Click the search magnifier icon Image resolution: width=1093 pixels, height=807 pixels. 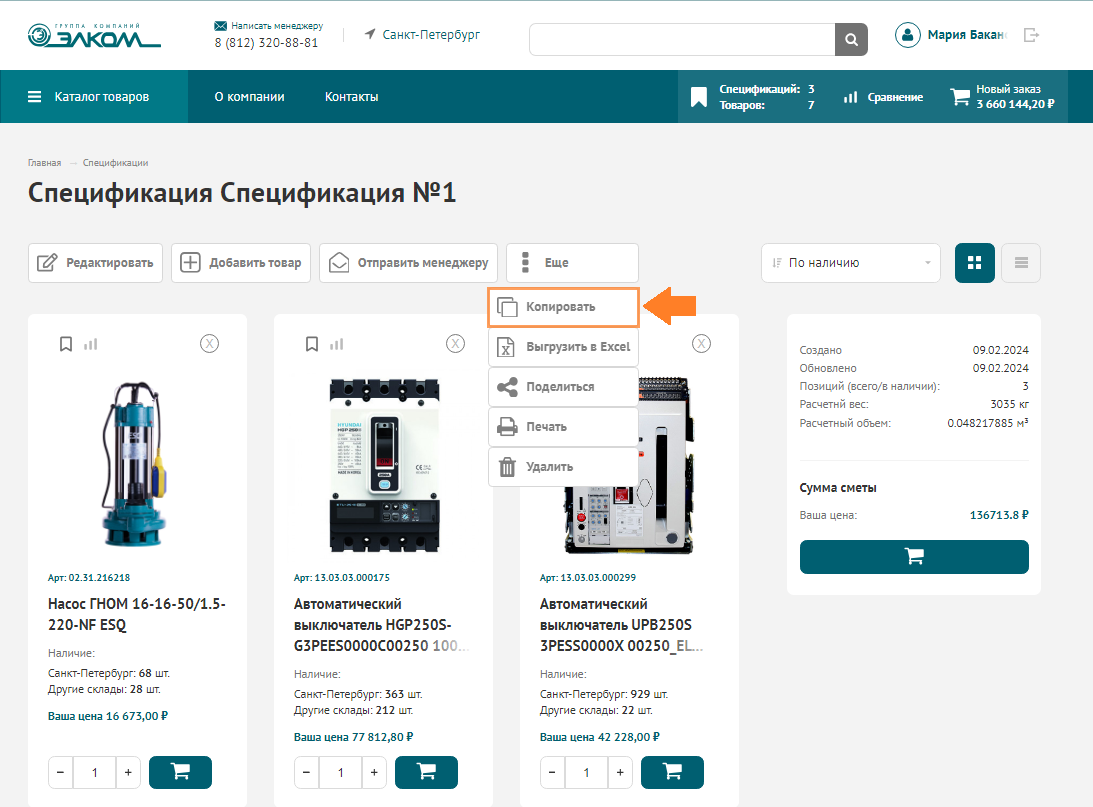(x=850, y=39)
